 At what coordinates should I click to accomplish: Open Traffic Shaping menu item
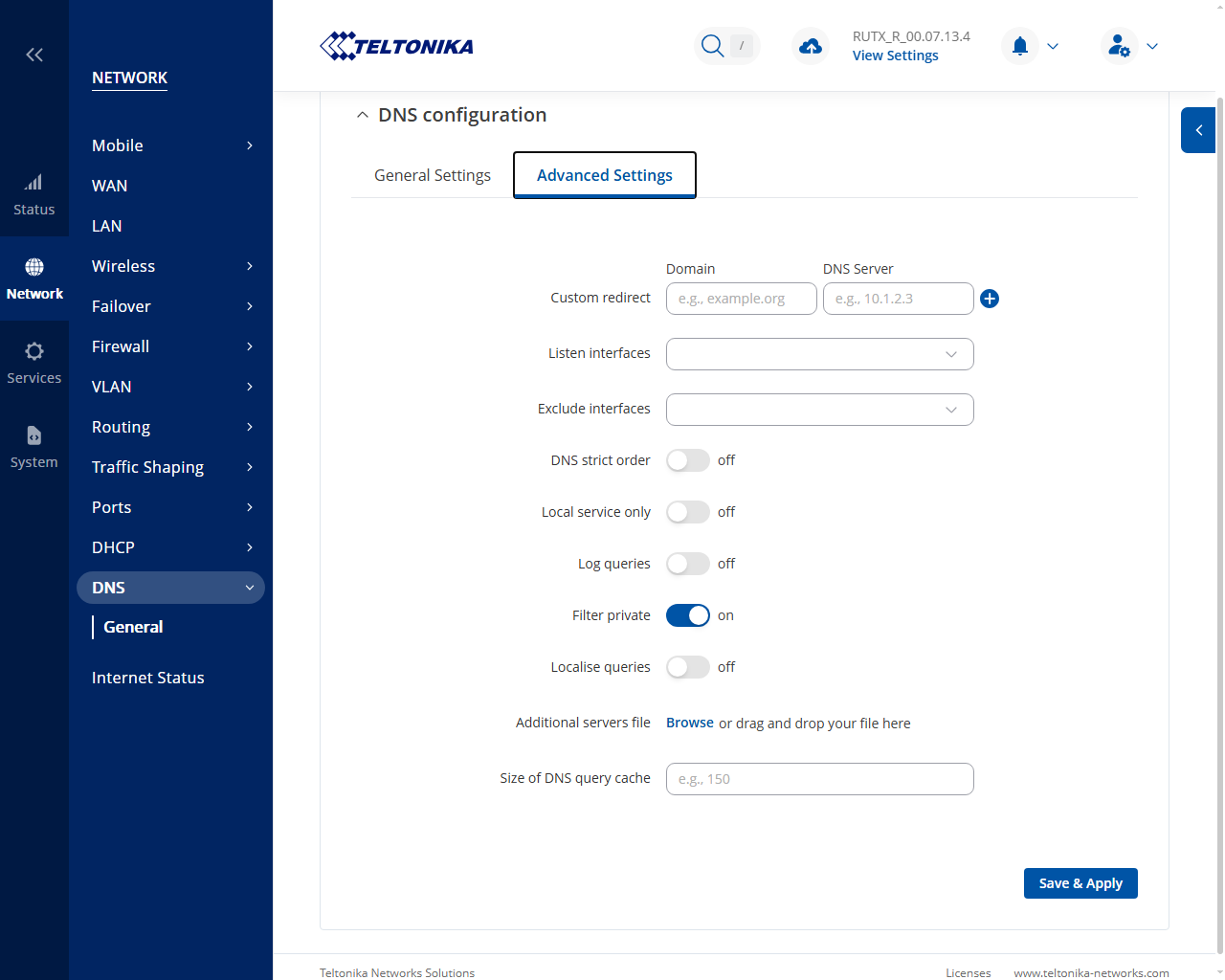coord(147,467)
